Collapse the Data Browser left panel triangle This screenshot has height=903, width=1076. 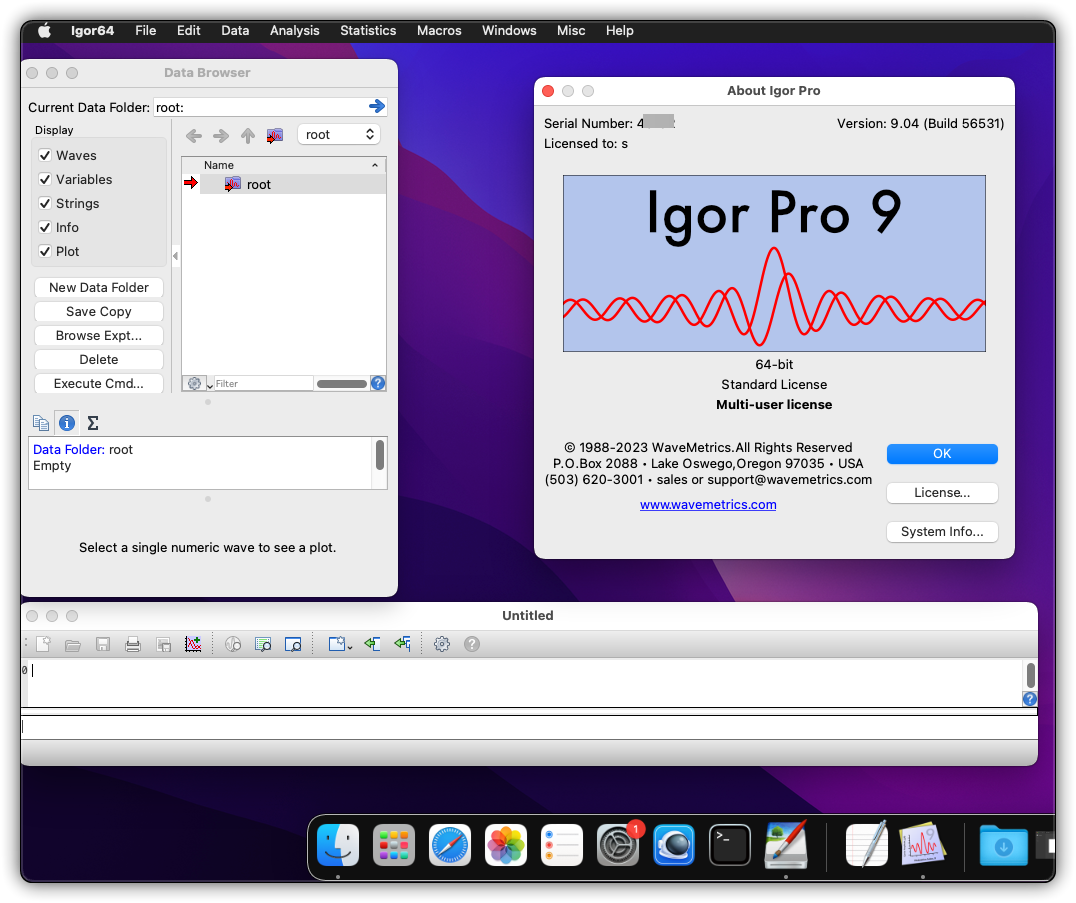tap(176, 256)
